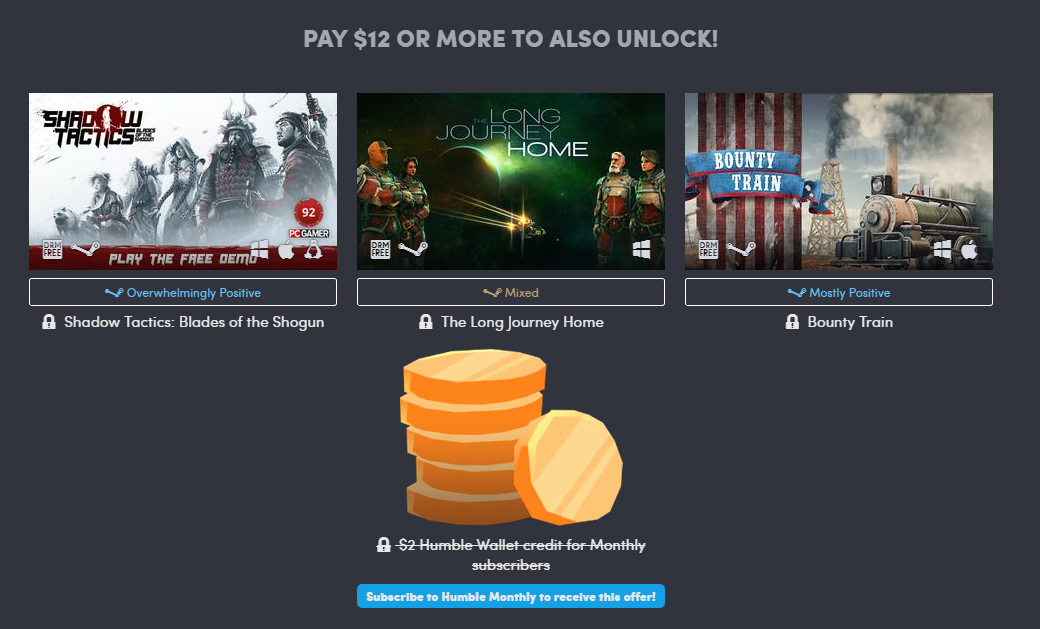Open the Mixed Steam review button
The image size is (1040, 629).
pos(511,292)
